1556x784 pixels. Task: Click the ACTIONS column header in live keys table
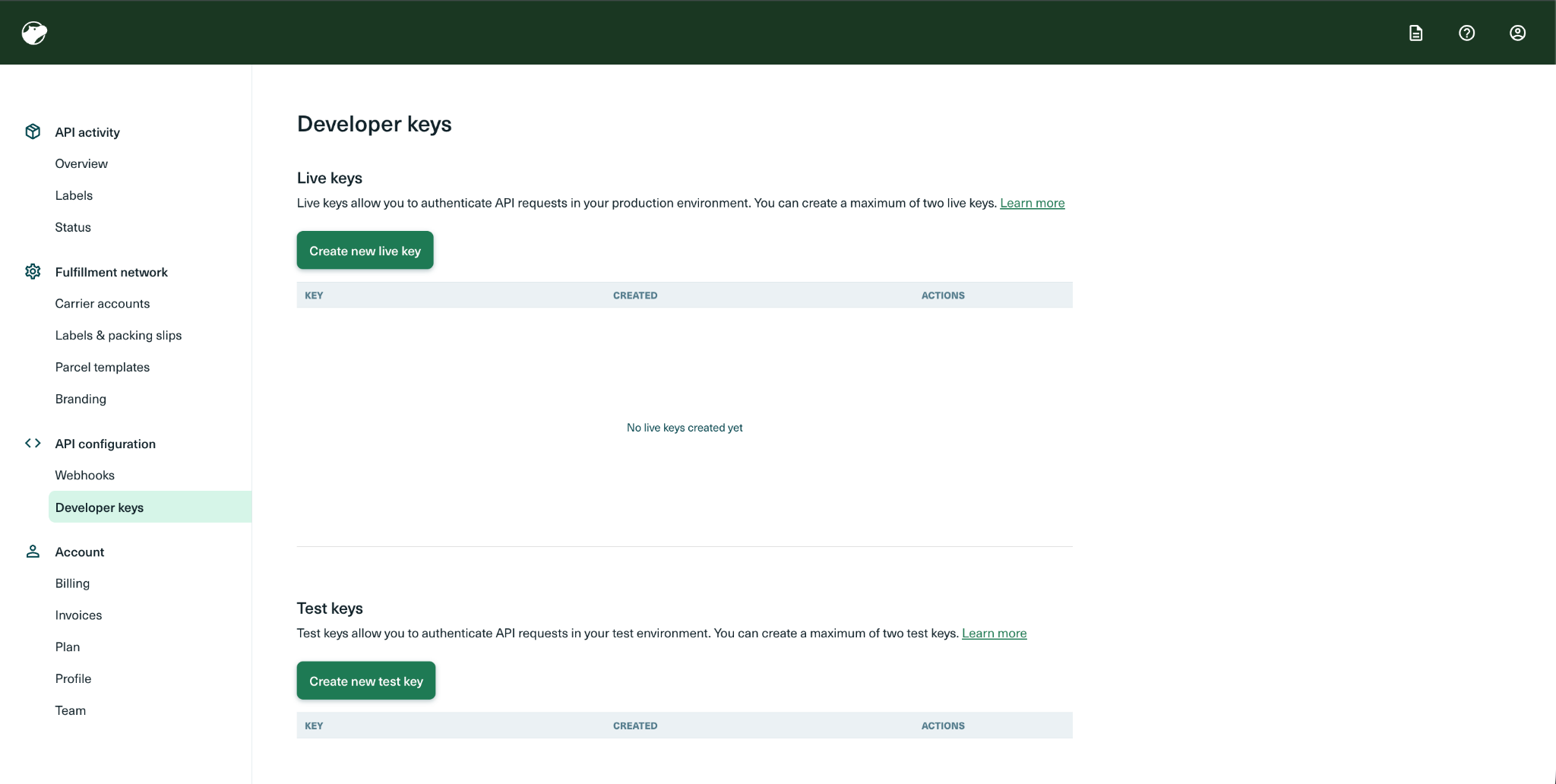pos(943,296)
